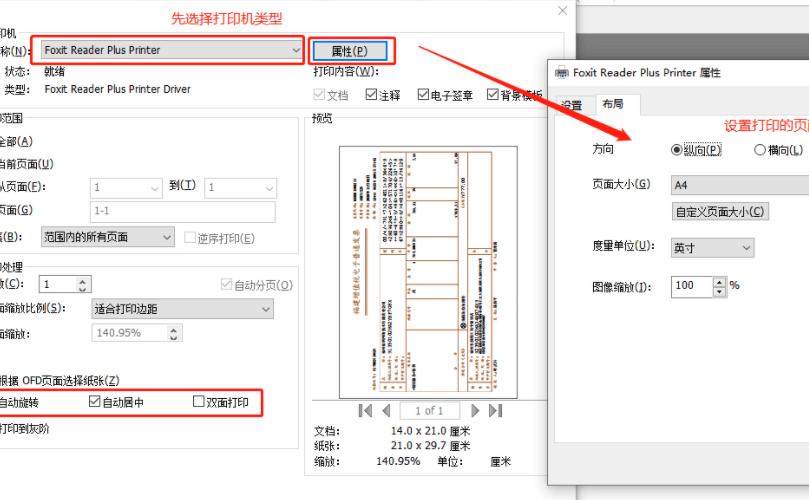Click the printer type text Foxit Reader Plus Printer Driver
The image size is (809, 500).
(x=118, y=89)
